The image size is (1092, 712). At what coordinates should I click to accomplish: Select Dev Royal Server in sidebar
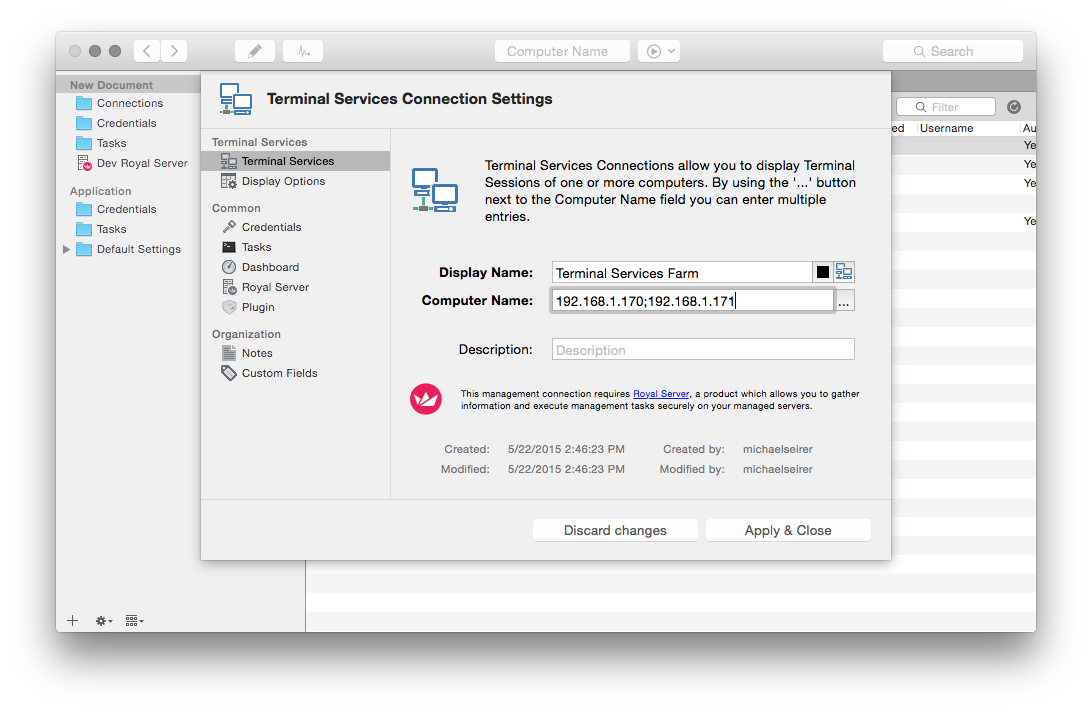pos(132,163)
